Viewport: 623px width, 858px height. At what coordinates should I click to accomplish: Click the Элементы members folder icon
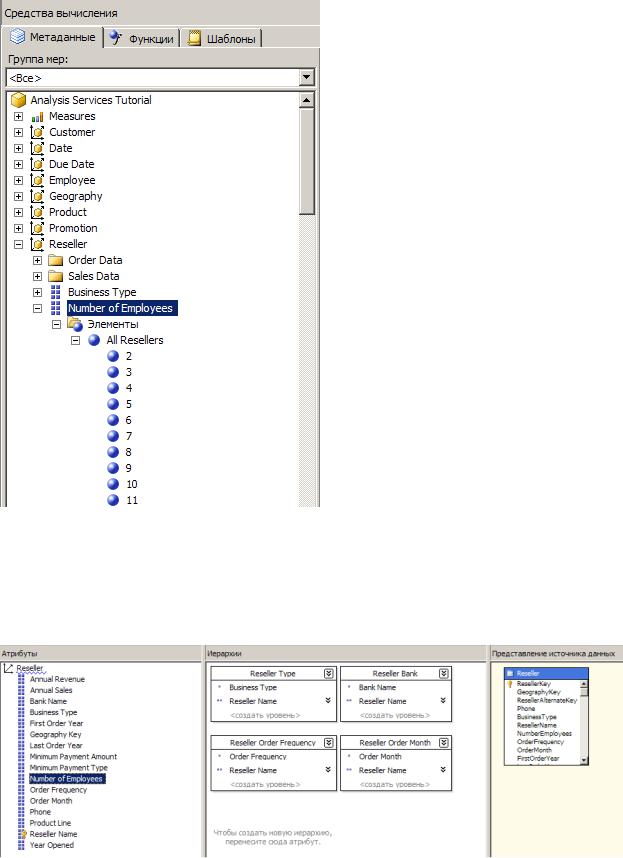[75, 324]
